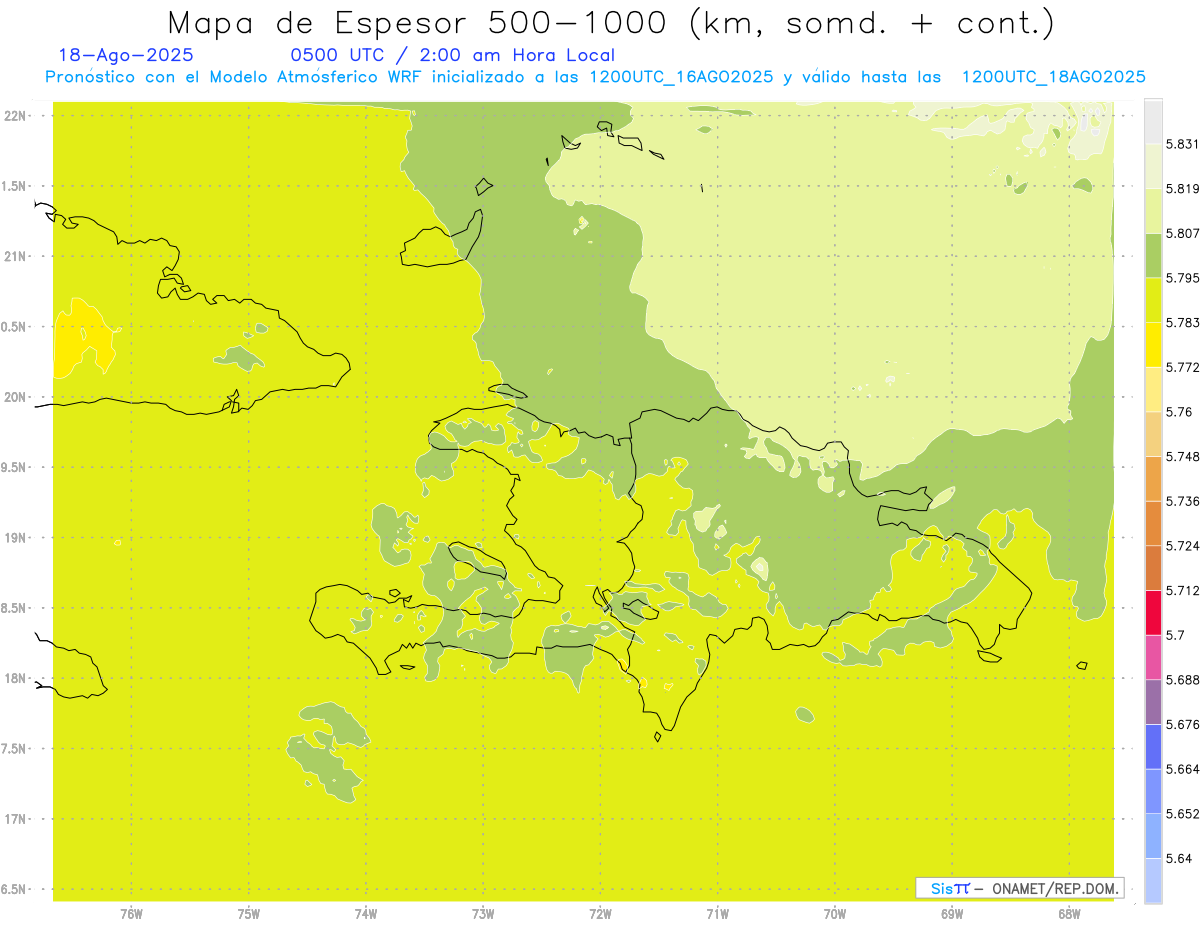Click the latitude label 20N
Viewport: 1200px width, 927px height.
tap(14, 397)
